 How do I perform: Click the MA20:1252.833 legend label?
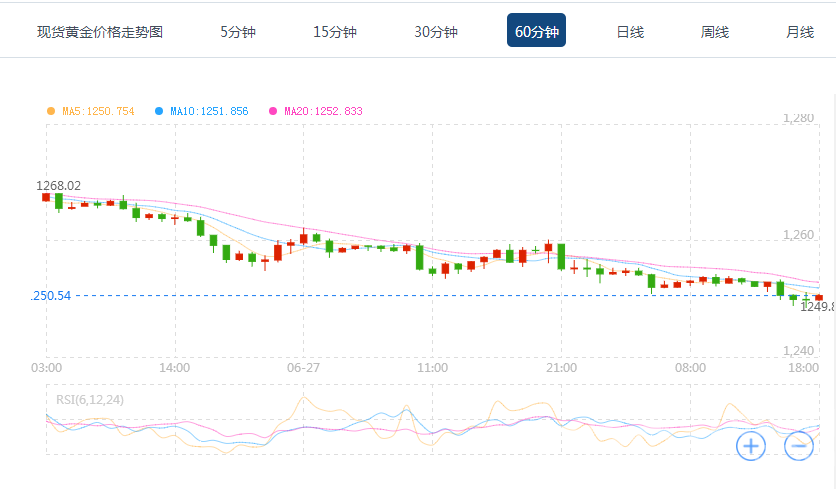pyautogui.click(x=323, y=111)
